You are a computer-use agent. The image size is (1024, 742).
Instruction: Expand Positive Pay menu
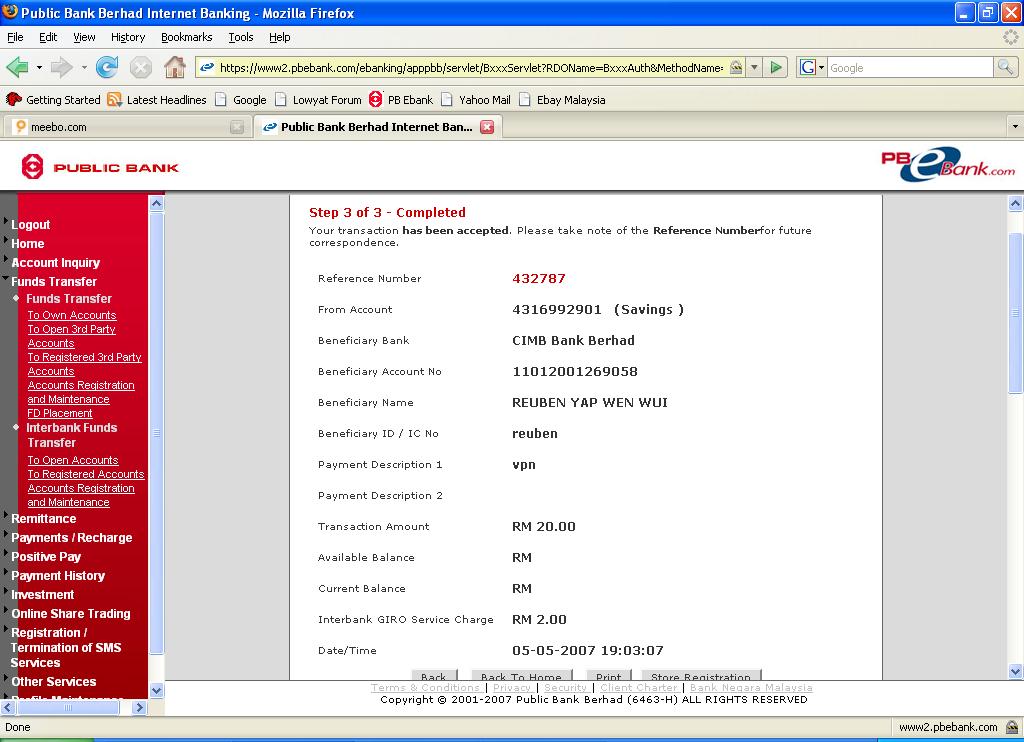(46, 556)
